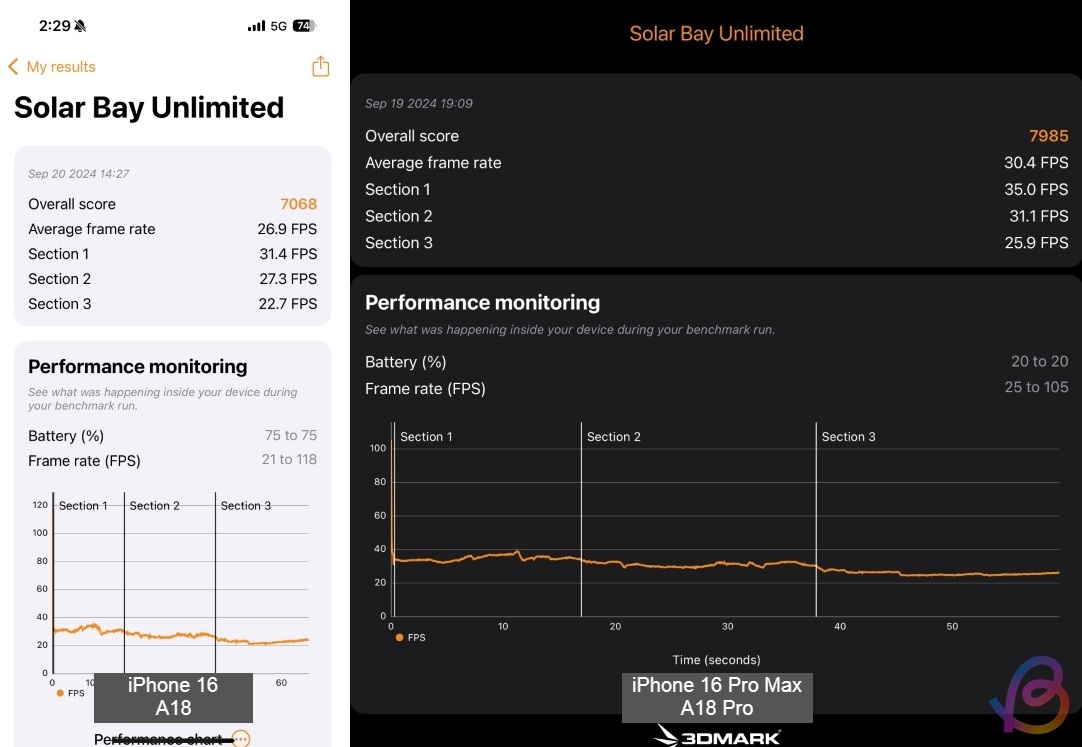1082x747 pixels.
Task: Tap the cellular signal bars icon
Action: [x=255, y=25]
